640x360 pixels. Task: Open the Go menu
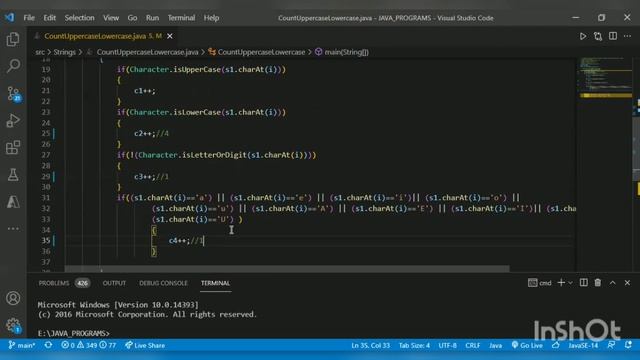pyautogui.click(x=132, y=18)
